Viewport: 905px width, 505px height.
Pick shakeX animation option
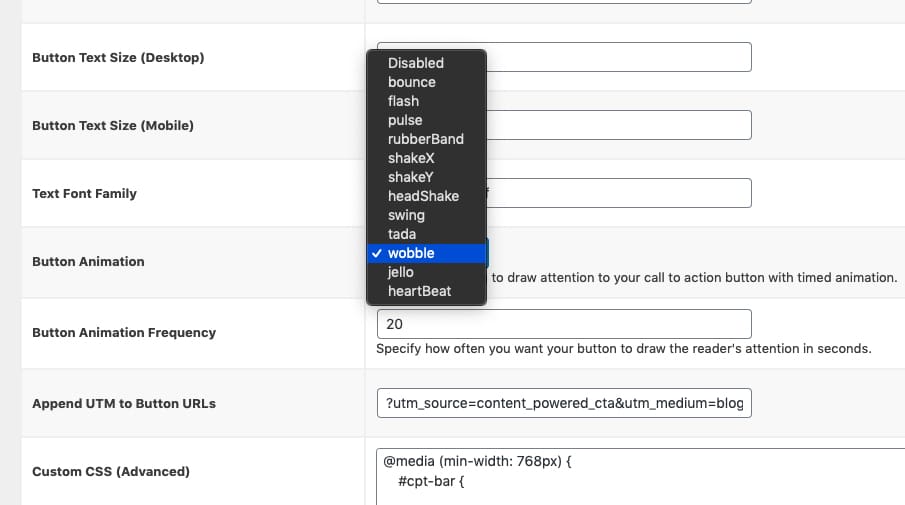[x=427, y=158]
